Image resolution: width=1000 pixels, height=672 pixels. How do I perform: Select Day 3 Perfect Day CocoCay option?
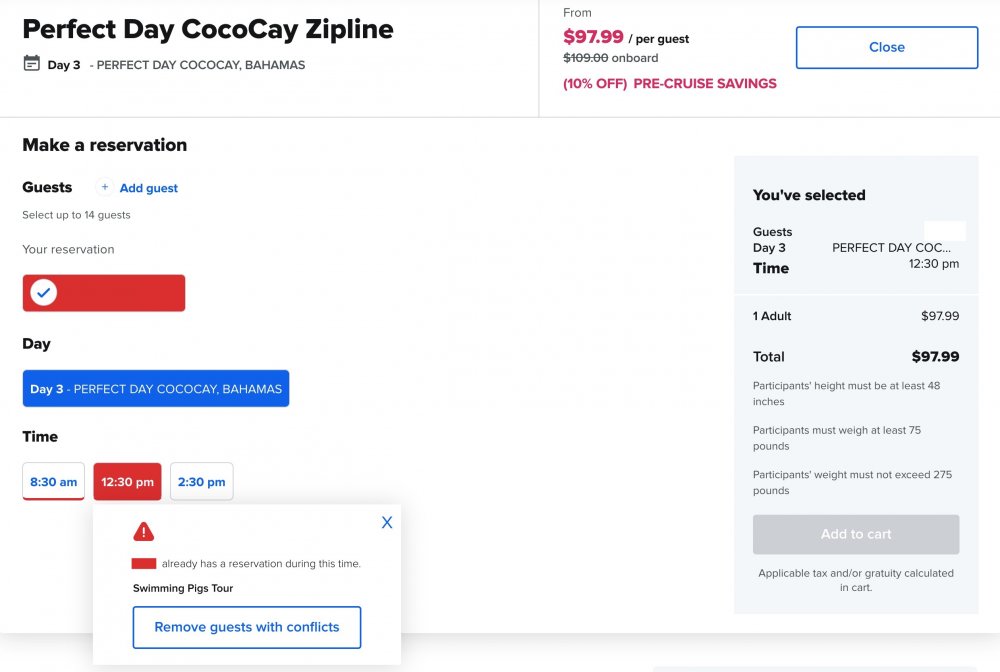[x=156, y=388]
